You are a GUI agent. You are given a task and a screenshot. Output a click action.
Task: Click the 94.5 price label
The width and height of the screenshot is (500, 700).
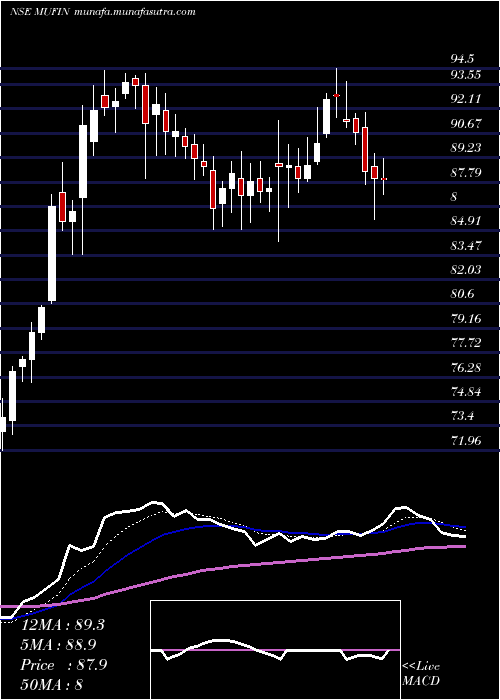click(462, 59)
